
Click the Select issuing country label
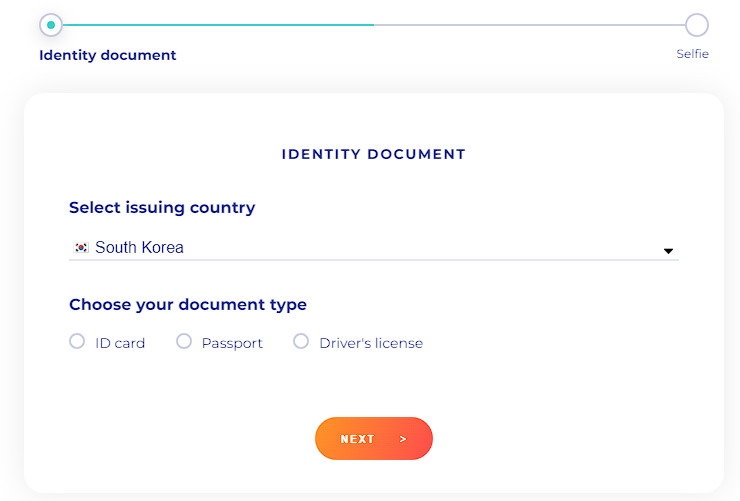tap(162, 208)
